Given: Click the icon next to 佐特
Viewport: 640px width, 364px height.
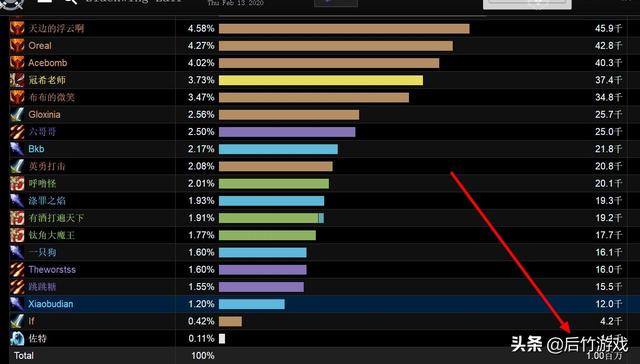Looking at the screenshot, I should tap(17, 338).
